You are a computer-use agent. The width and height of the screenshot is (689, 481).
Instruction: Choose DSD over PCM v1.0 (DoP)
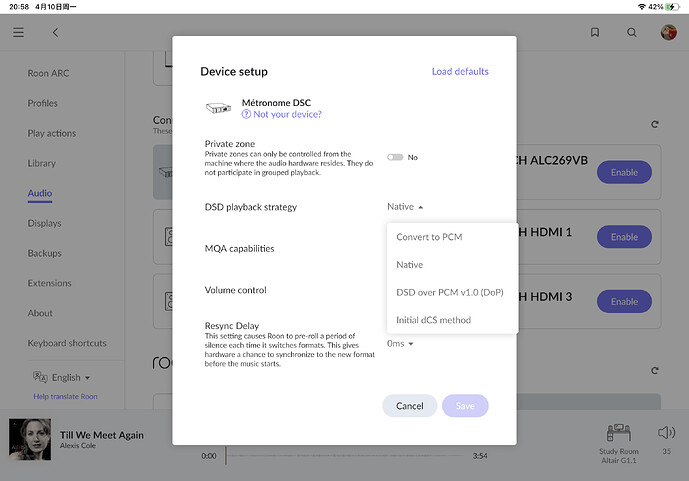tap(452, 293)
